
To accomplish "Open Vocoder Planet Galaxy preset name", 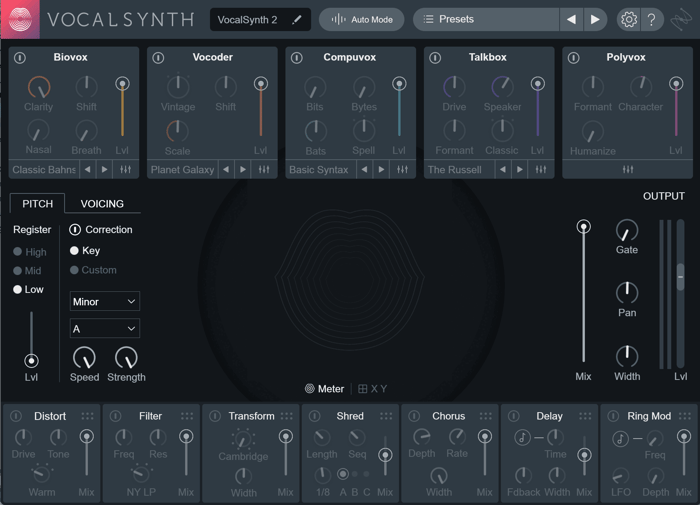I will click(182, 170).
